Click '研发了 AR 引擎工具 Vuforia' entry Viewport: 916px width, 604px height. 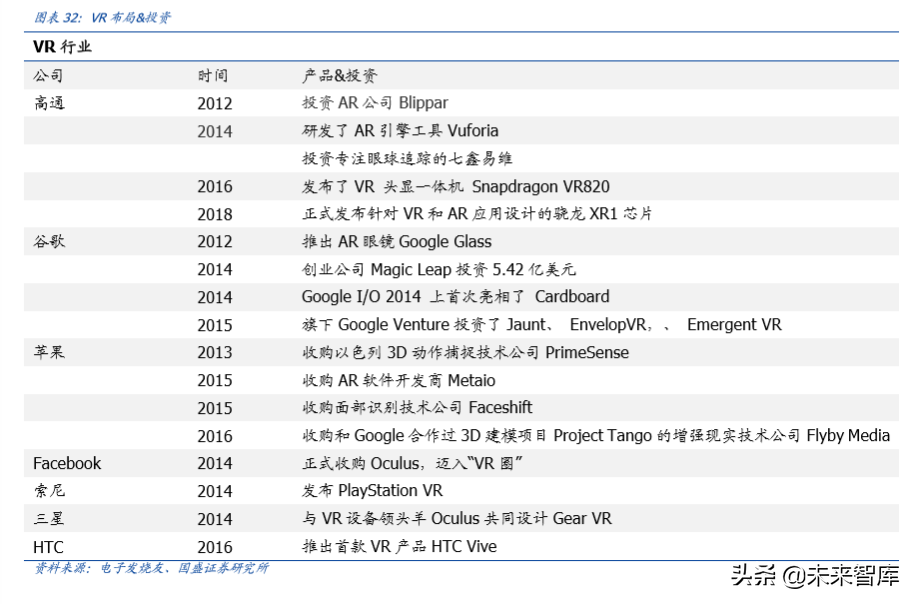(400, 131)
